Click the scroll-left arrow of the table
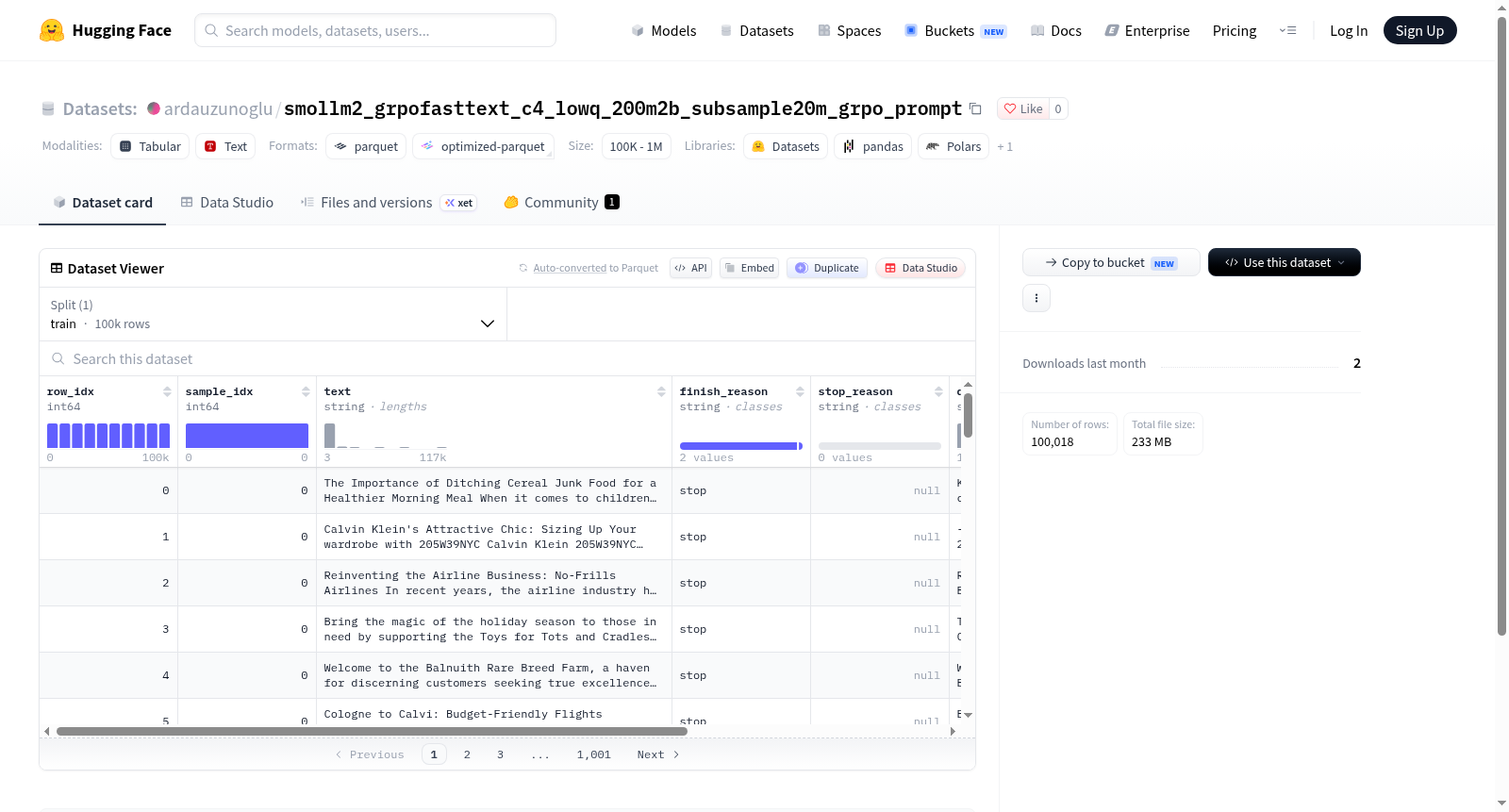This screenshot has height=812, width=1509. pyautogui.click(x=47, y=731)
